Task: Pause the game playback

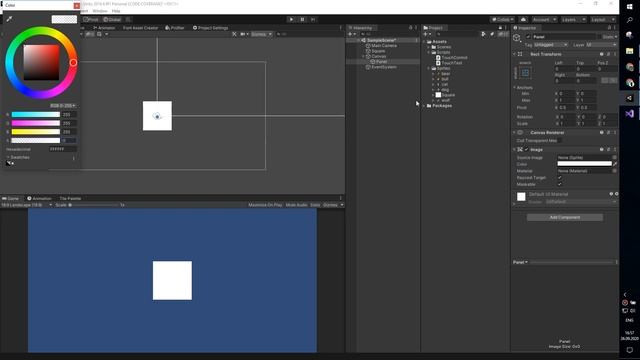Action: tap(302, 19)
